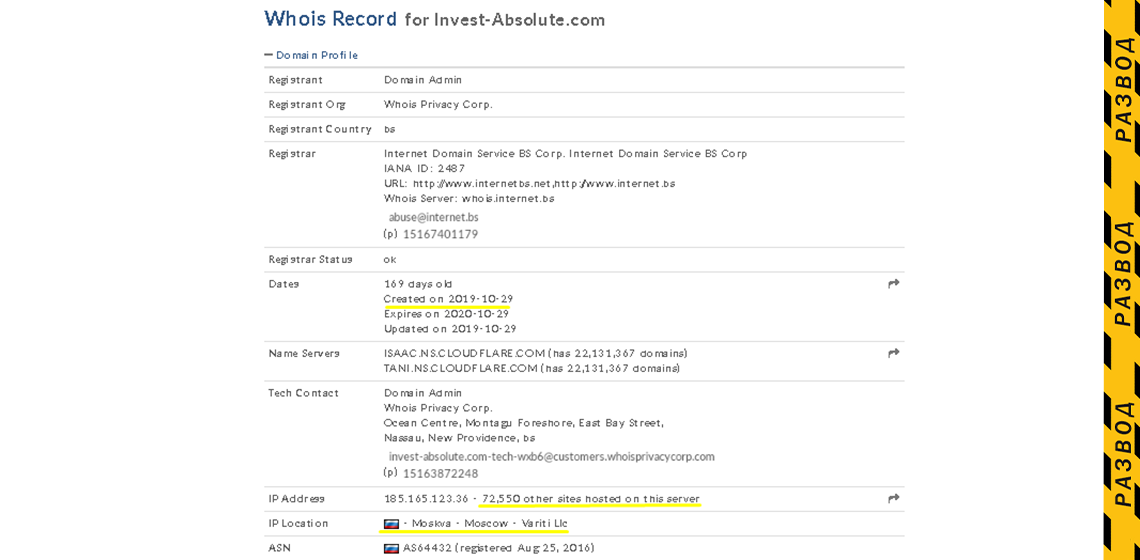
Task: Collapse the Domain Profile section
Action: [311, 55]
